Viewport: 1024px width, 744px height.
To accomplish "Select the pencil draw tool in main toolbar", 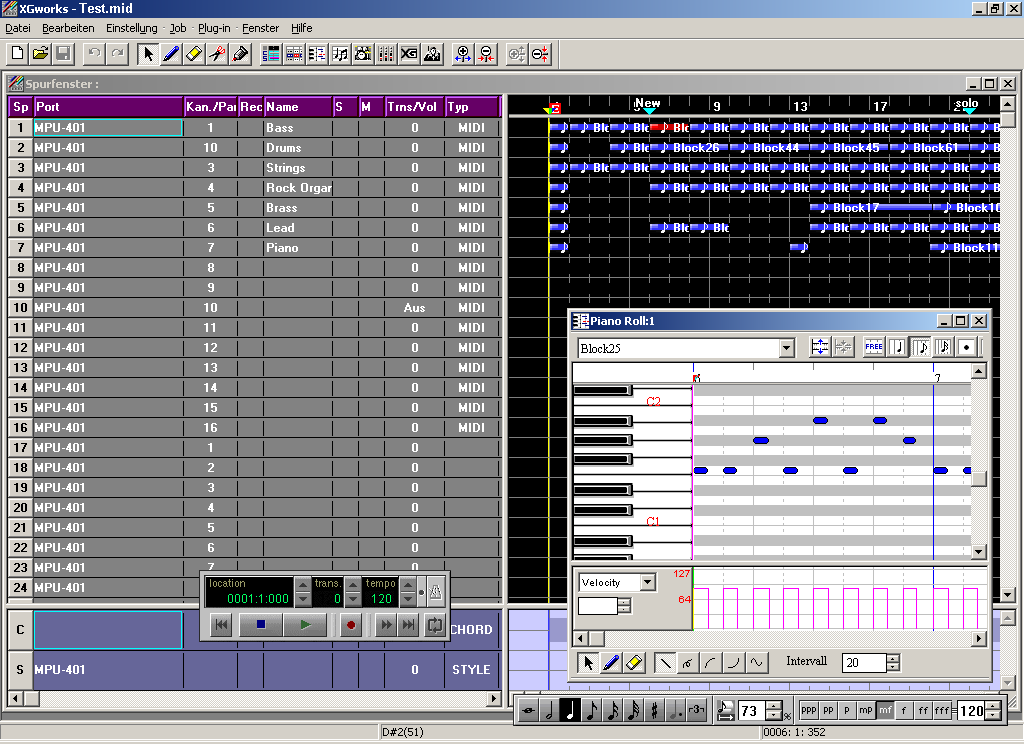I will coord(171,54).
